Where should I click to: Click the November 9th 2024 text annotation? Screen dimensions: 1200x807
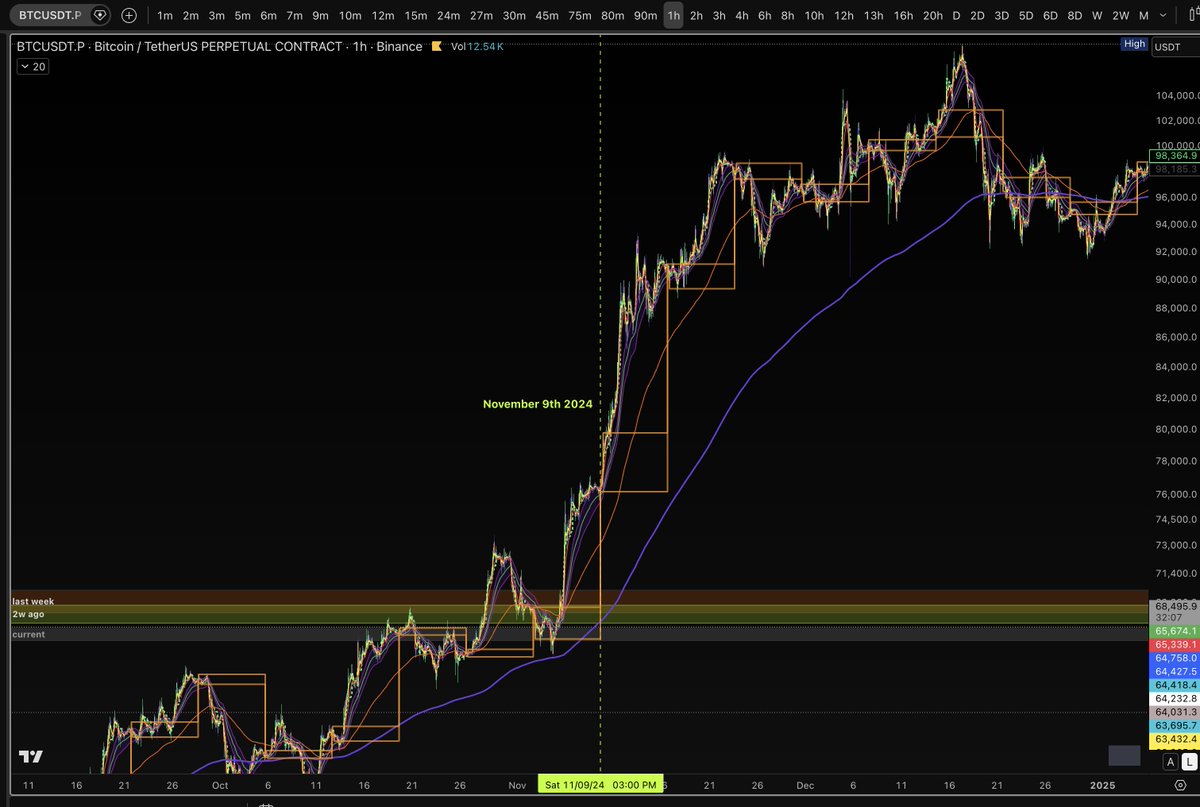coord(538,404)
